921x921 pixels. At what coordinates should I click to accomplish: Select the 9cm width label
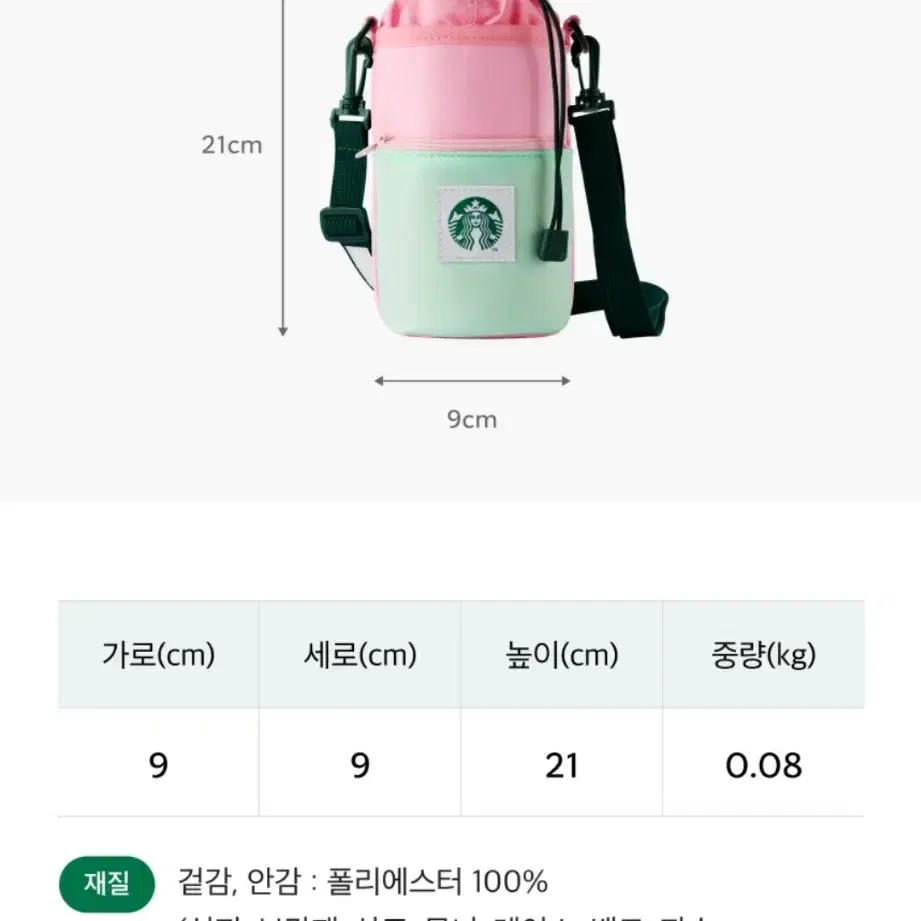click(472, 419)
